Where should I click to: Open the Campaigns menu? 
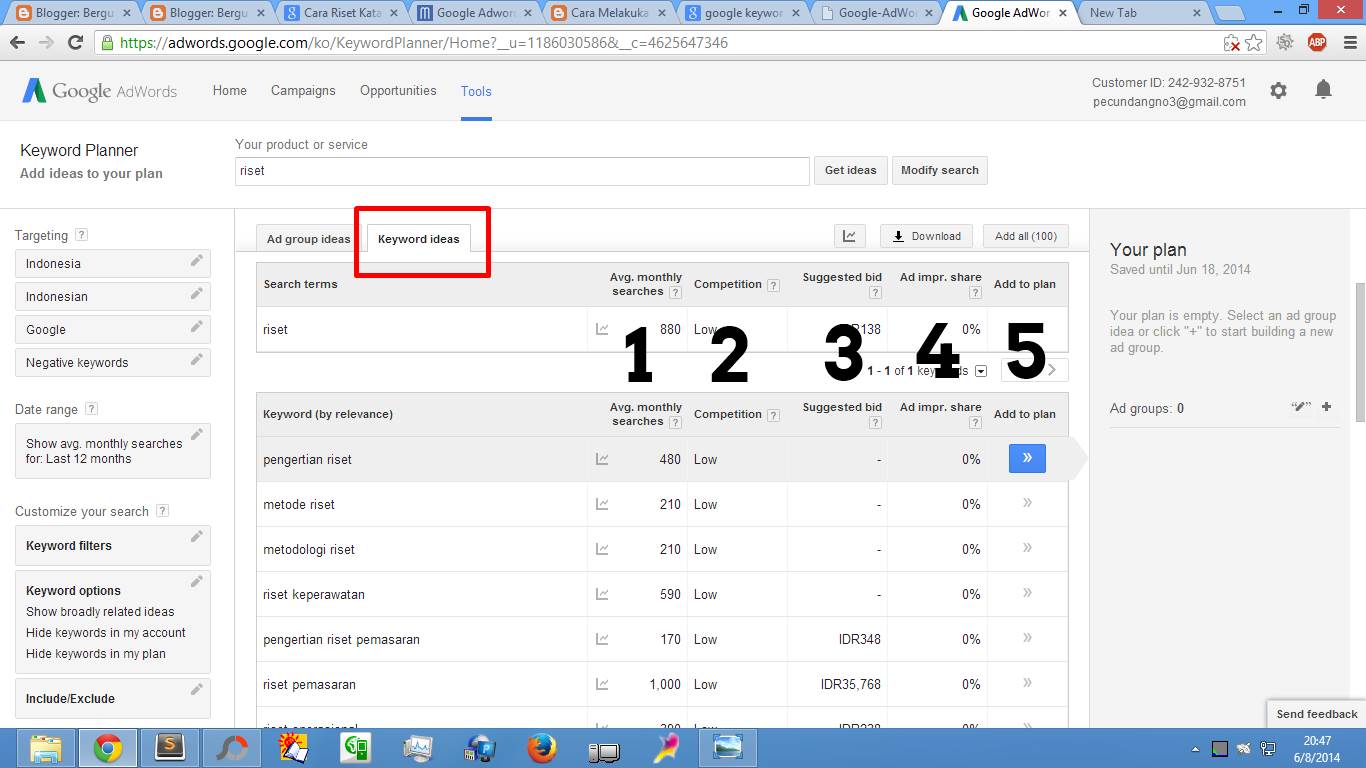coord(303,91)
